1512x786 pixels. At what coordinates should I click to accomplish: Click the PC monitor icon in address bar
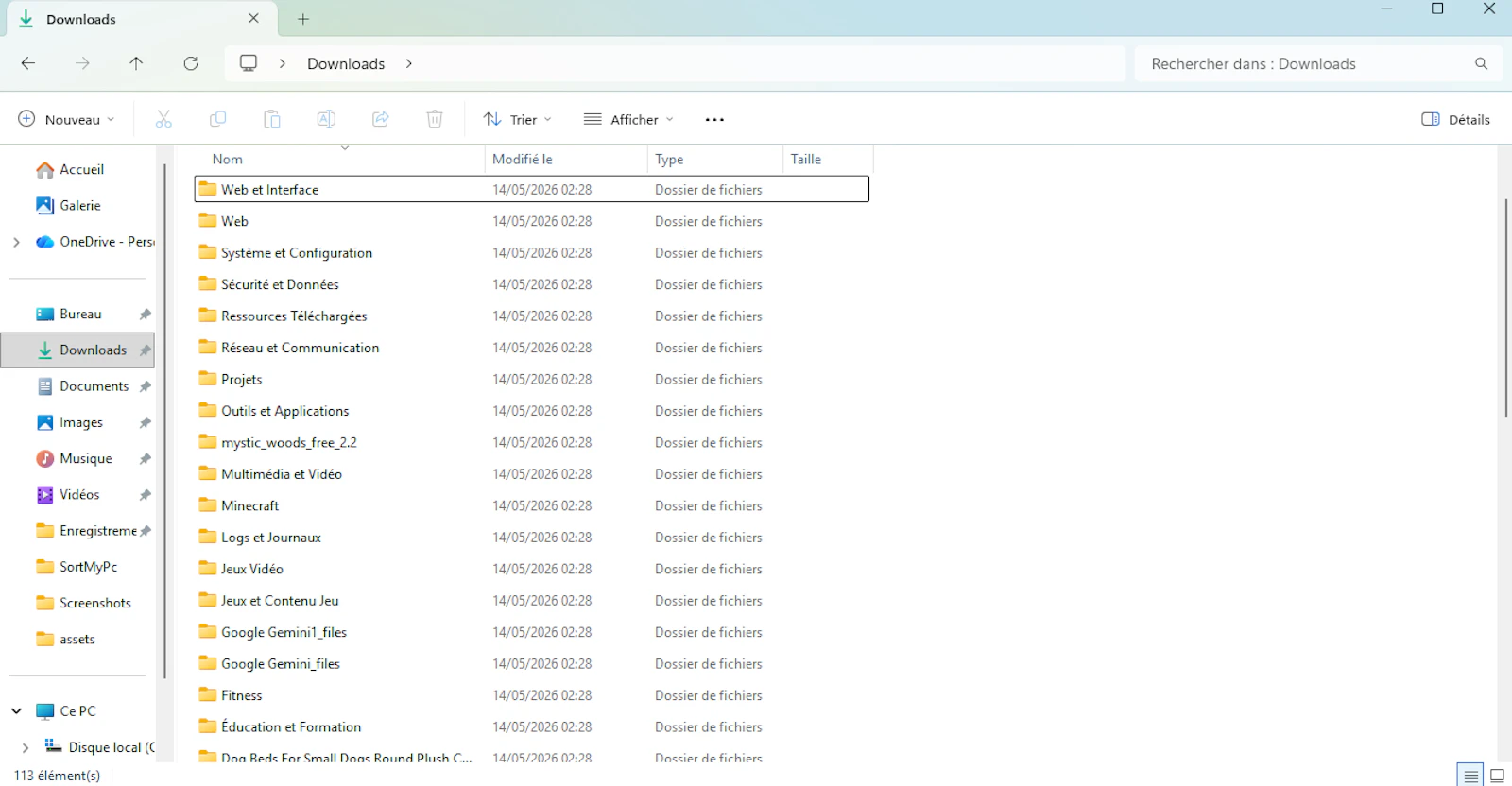[x=249, y=63]
